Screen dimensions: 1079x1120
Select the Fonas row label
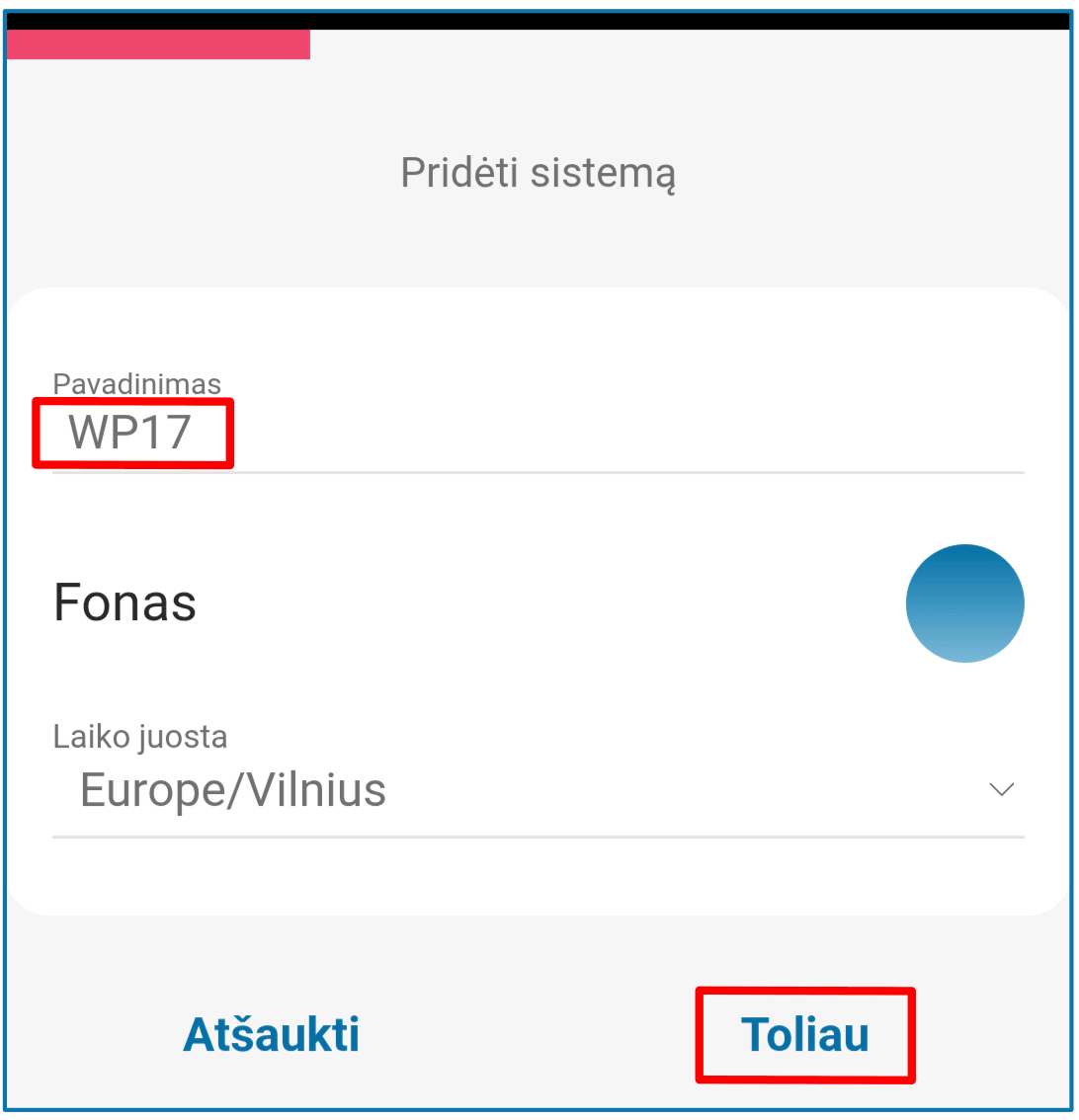click(124, 602)
